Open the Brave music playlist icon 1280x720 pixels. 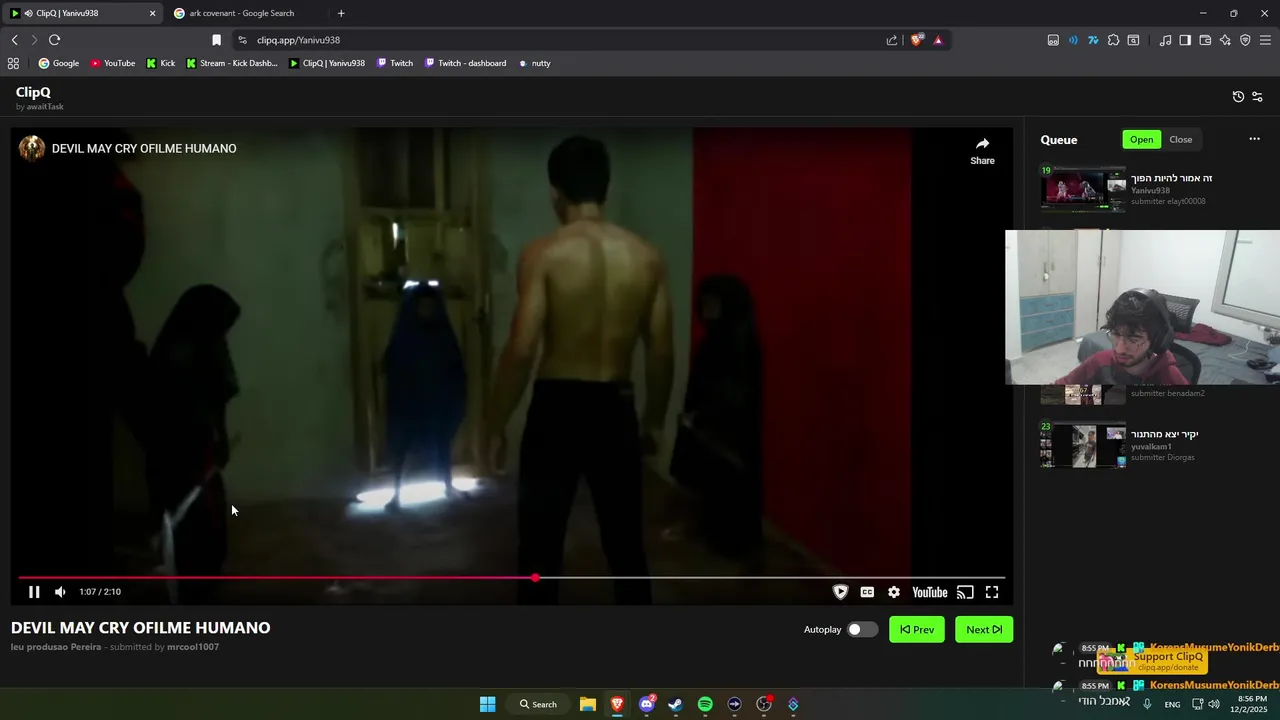pyautogui.click(x=1165, y=40)
